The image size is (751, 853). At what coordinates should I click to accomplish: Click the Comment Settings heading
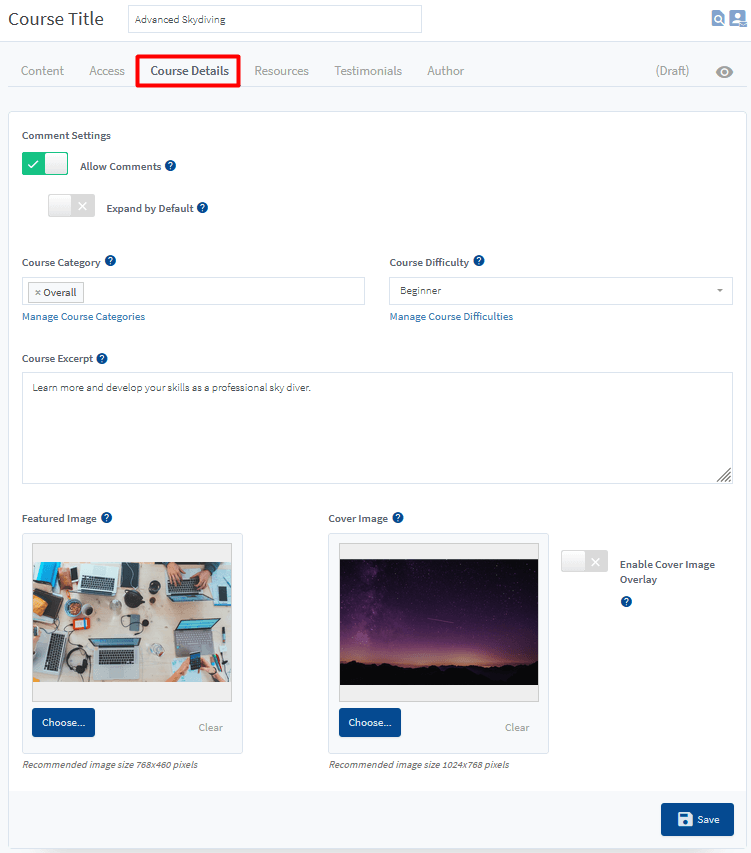tap(66, 135)
